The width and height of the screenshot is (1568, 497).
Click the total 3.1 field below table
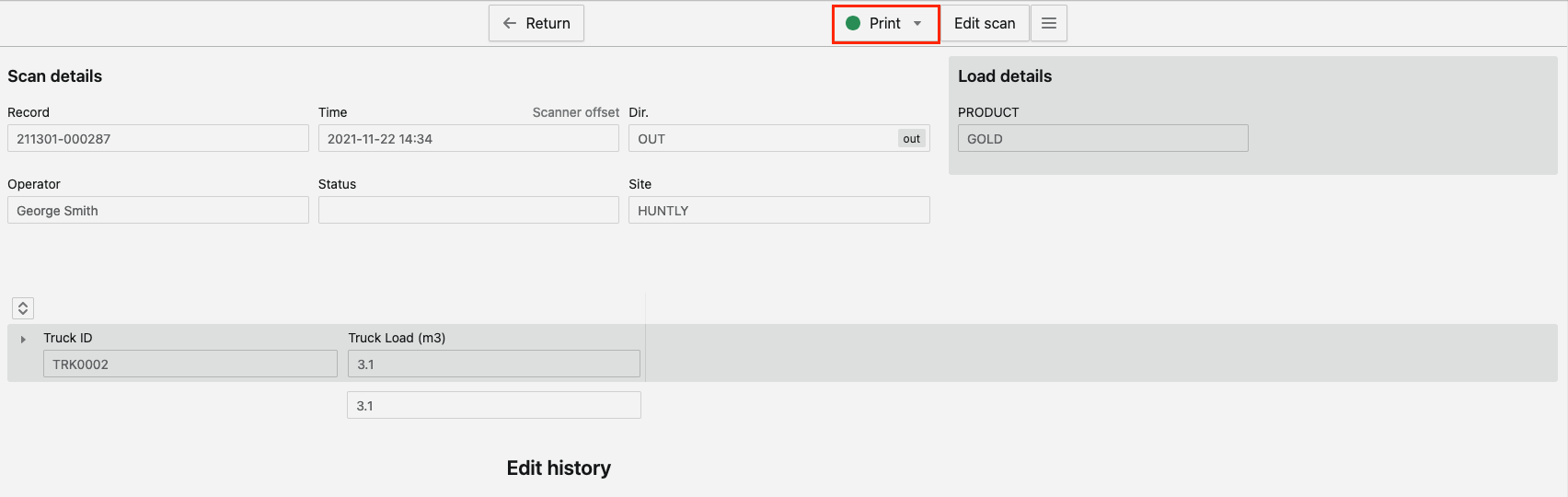pos(493,406)
